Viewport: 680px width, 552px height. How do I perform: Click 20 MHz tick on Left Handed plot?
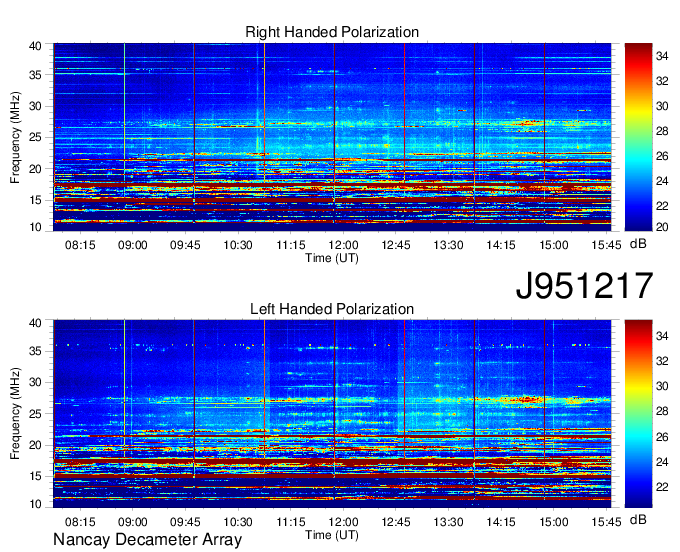[x=35, y=445]
